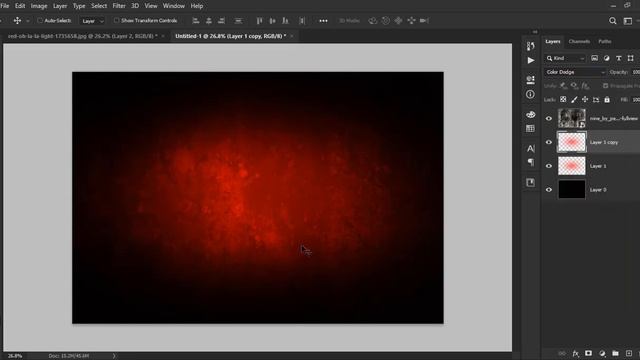640x360 pixels.
Task: Open the Auto-Select Layer dropdown
Action: (92, 21)
